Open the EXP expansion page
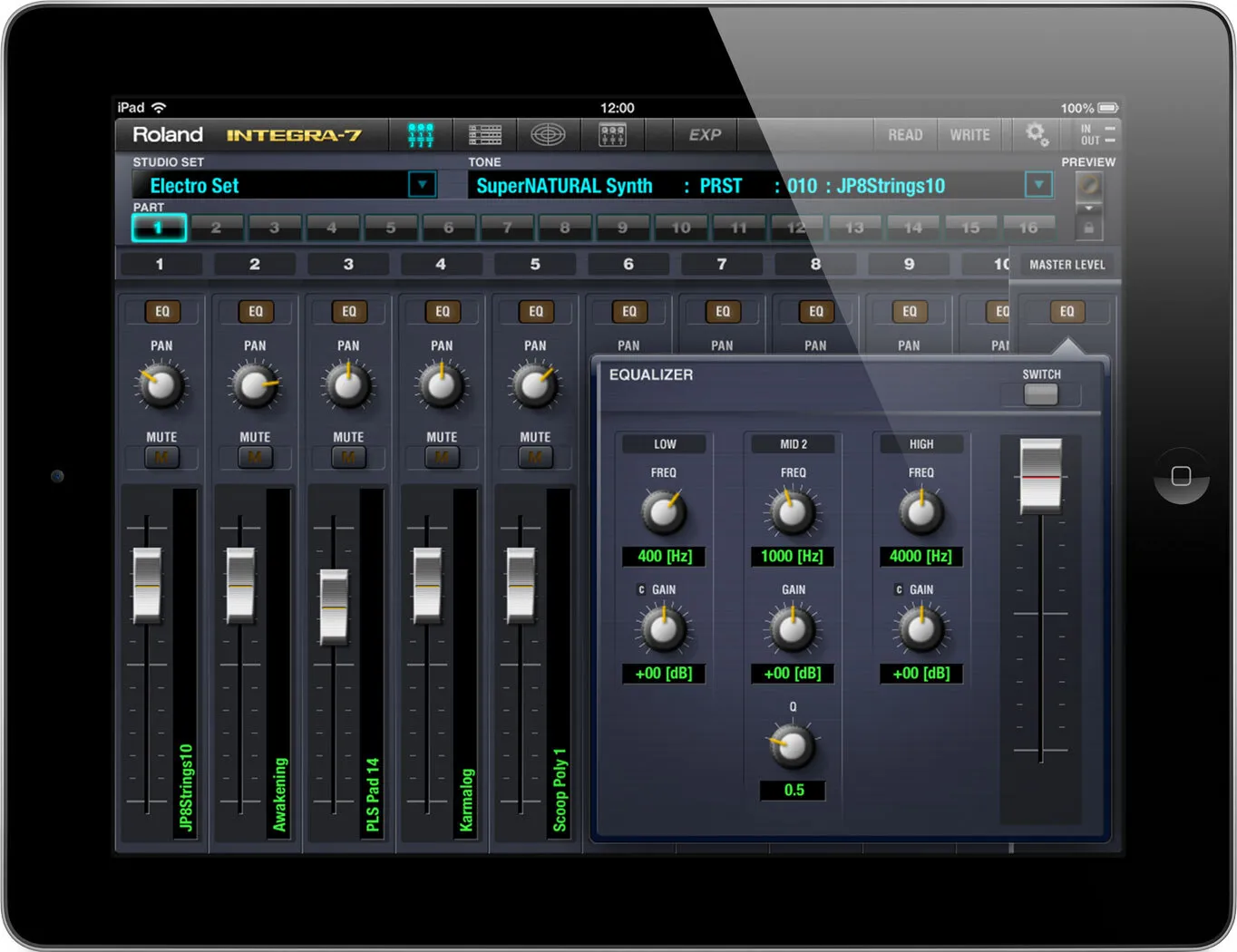Screen dimensions: 1237x952 (x=705, y=135)
